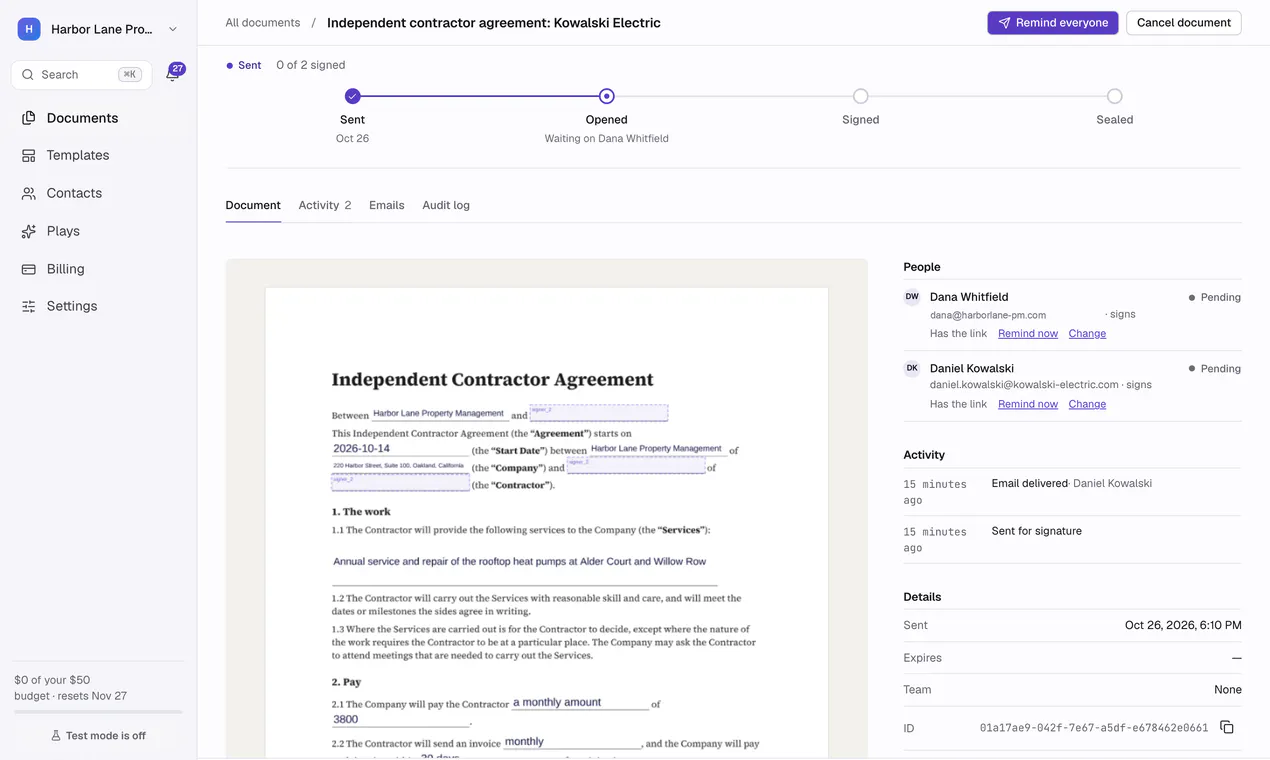Click the DW avatar for Dana Whitfield
The width and height of the screenshot is (1270, 760).
tap(912, 297)
